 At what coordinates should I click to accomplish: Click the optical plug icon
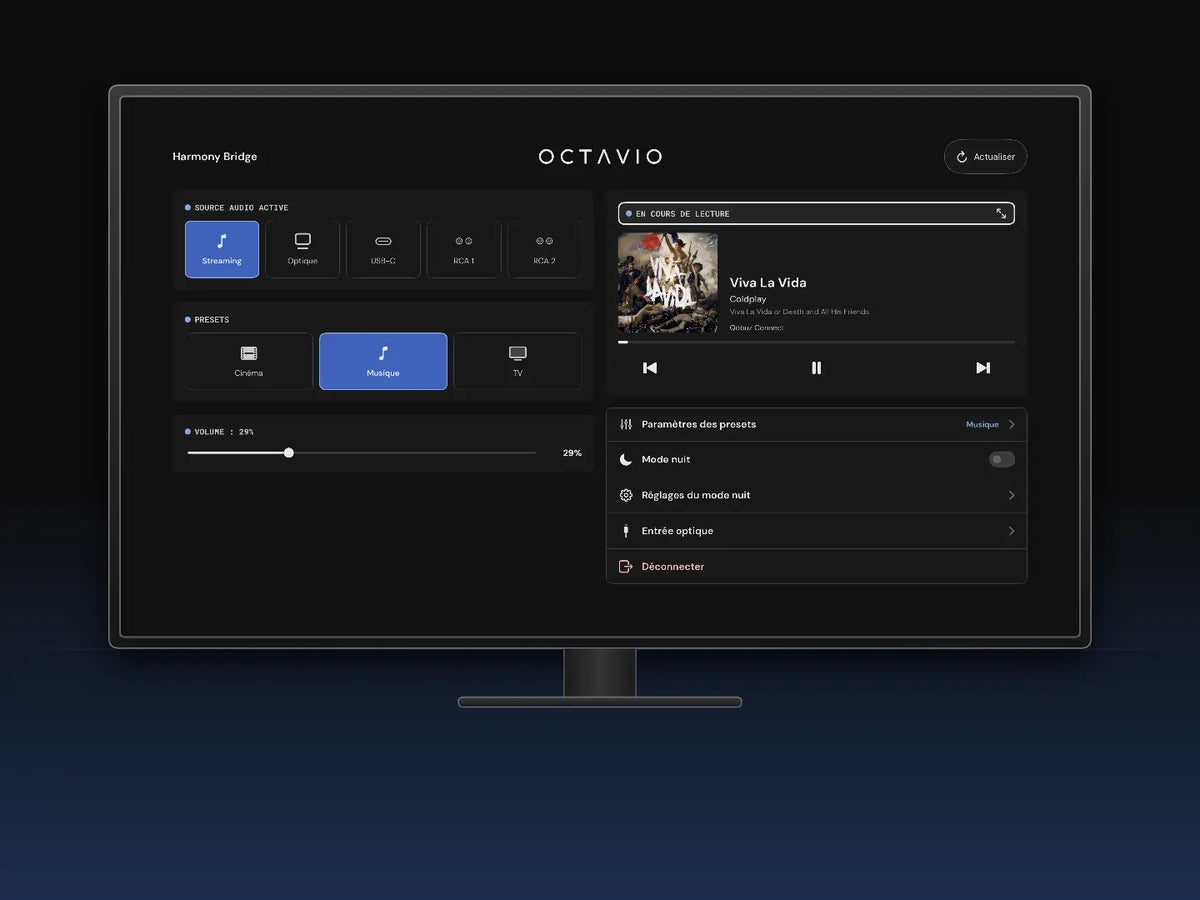point(626,531)
